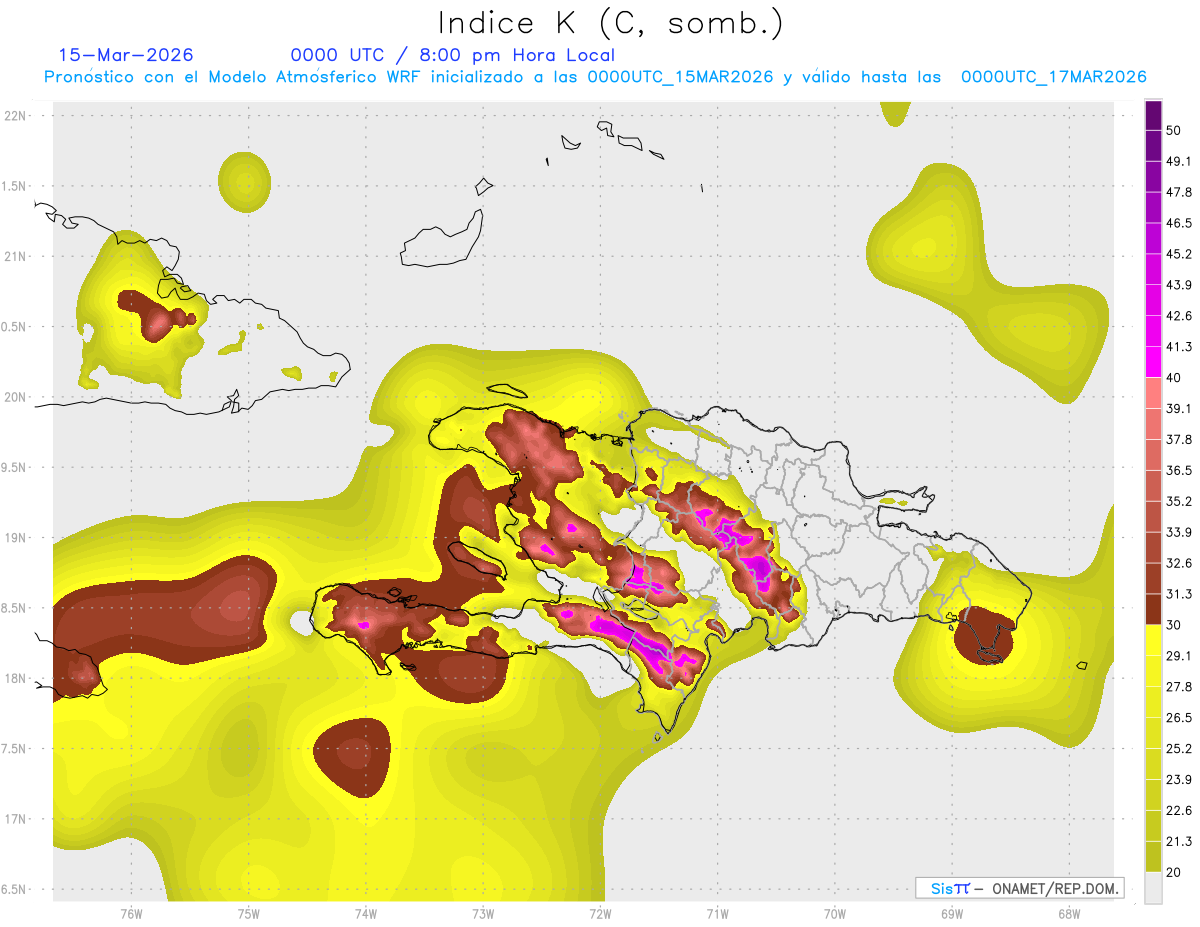Image resolution: width=1200 pixels, height=927 pixels.
Task: Click the legend value '30'
Action: 1175,625
